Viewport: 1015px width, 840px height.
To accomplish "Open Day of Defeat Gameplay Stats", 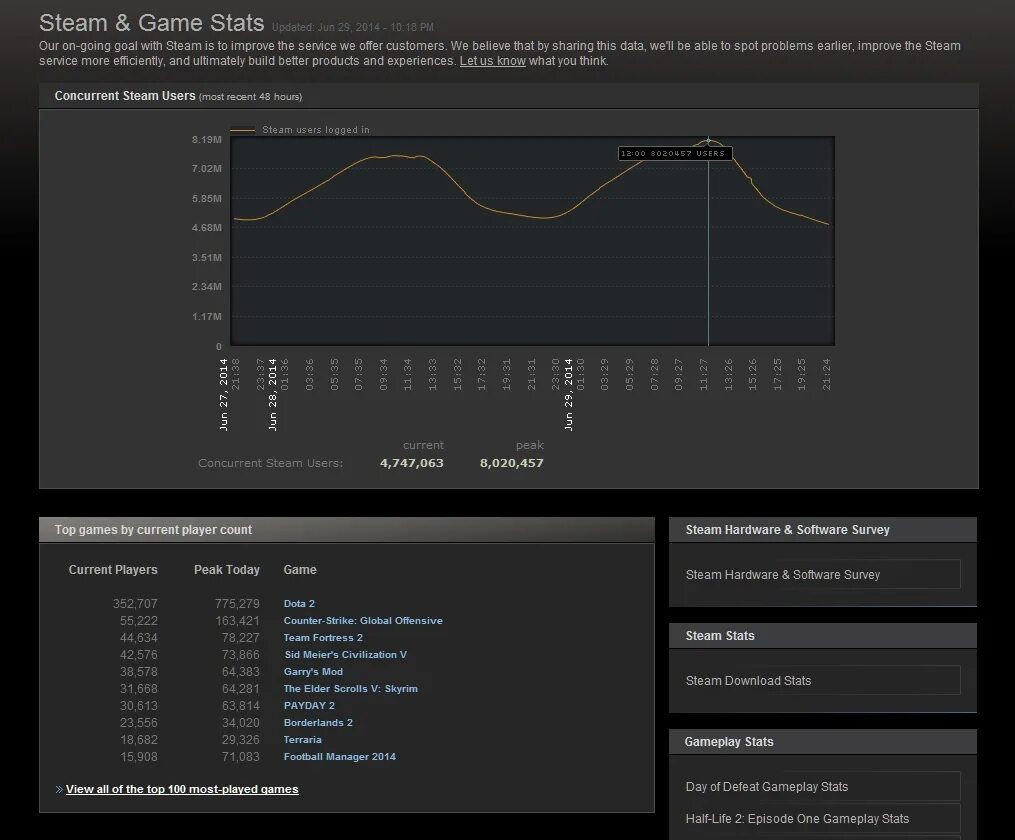I will point(823,786).
